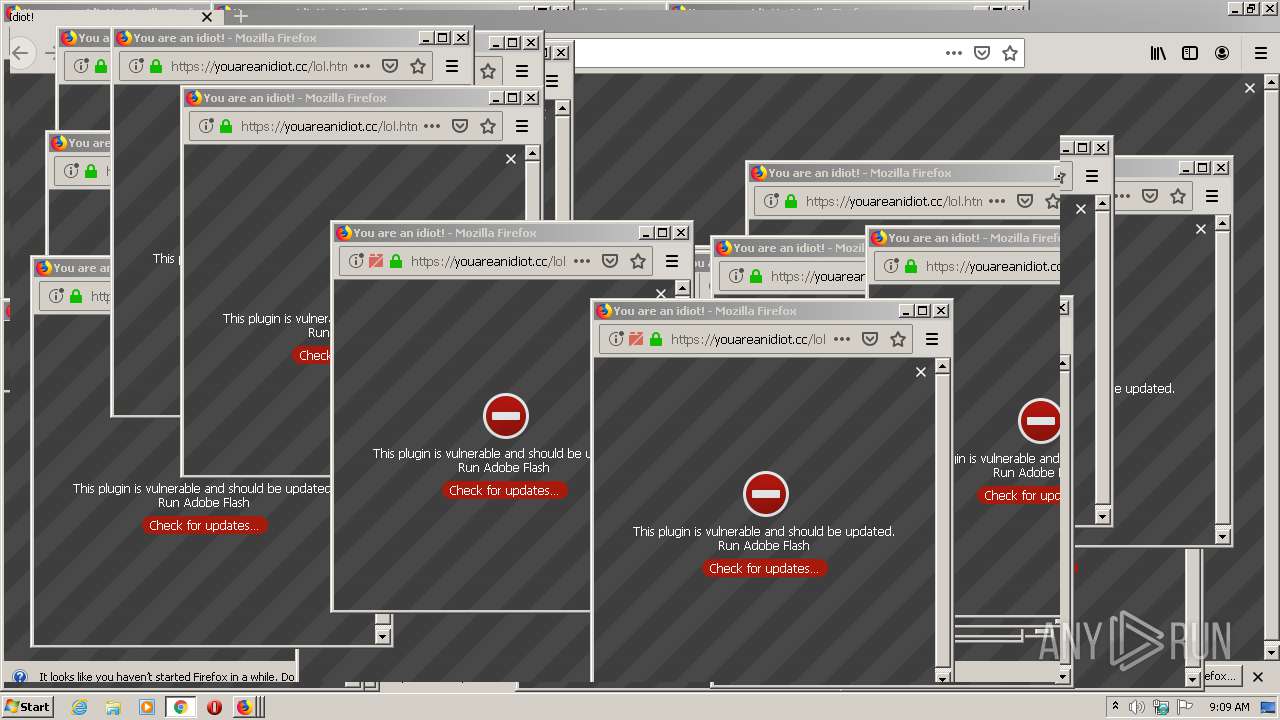This screenshot has height=720, width=1280.
Task: Switch to Firefox group on taskbar
Action: 246,707
